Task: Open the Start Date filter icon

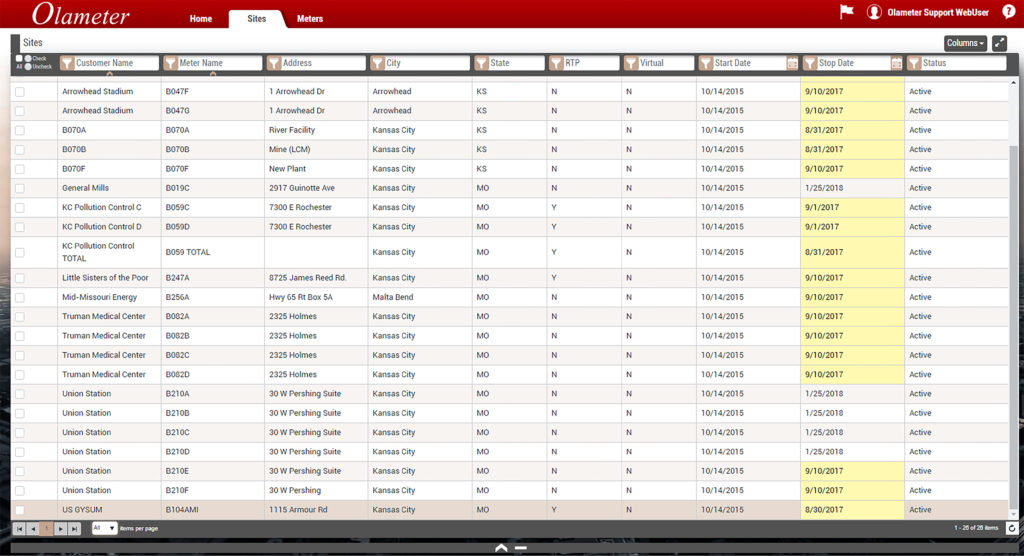Action: click(705, 63)
